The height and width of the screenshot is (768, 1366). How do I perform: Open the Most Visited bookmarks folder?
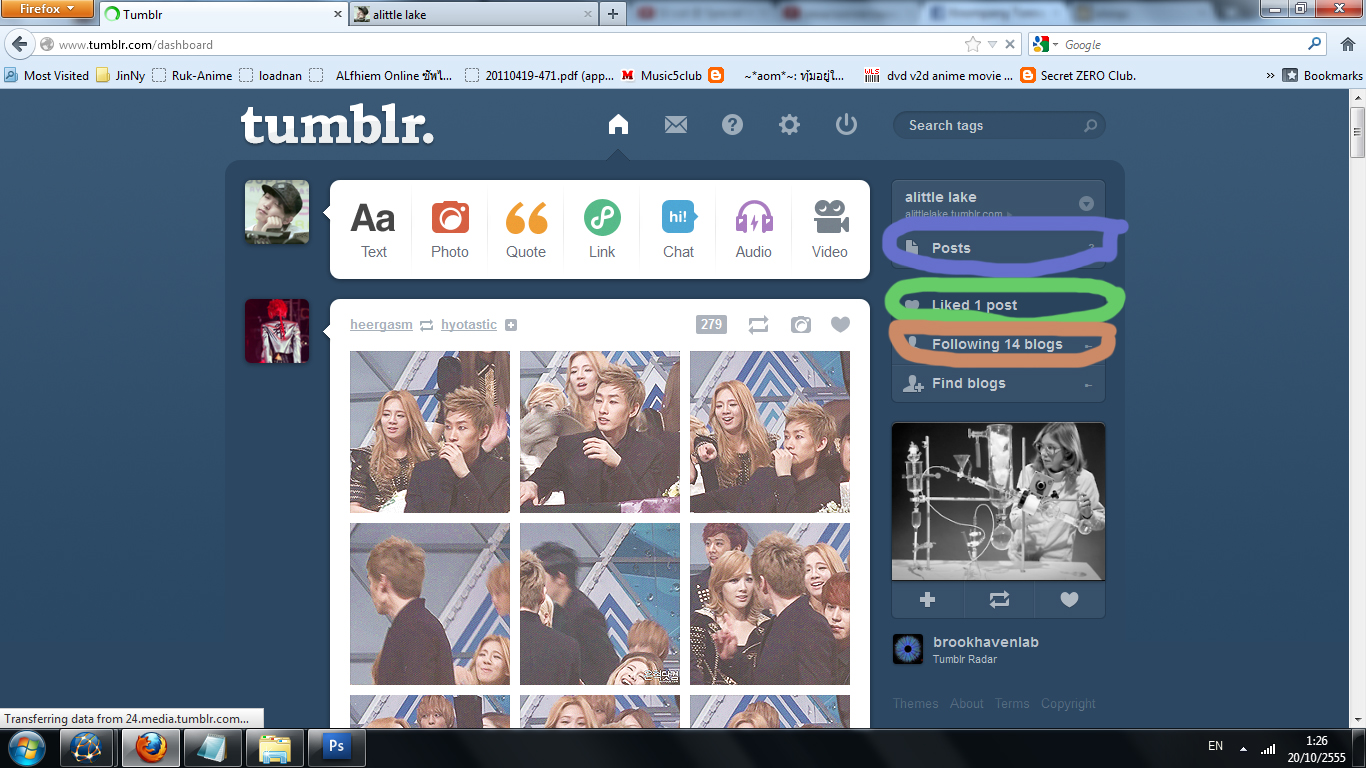click(47, 75)
